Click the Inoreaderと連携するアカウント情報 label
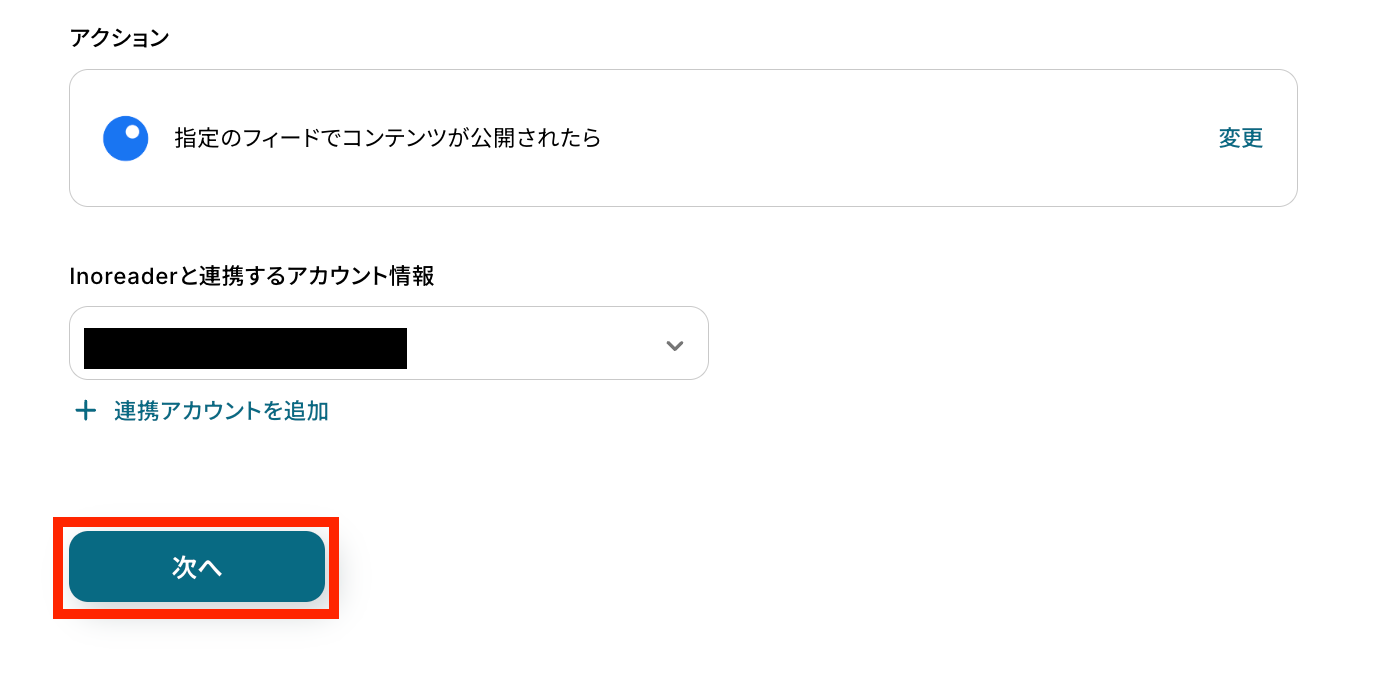This screenshot has width=1376, height=674. tap(251, 276)
